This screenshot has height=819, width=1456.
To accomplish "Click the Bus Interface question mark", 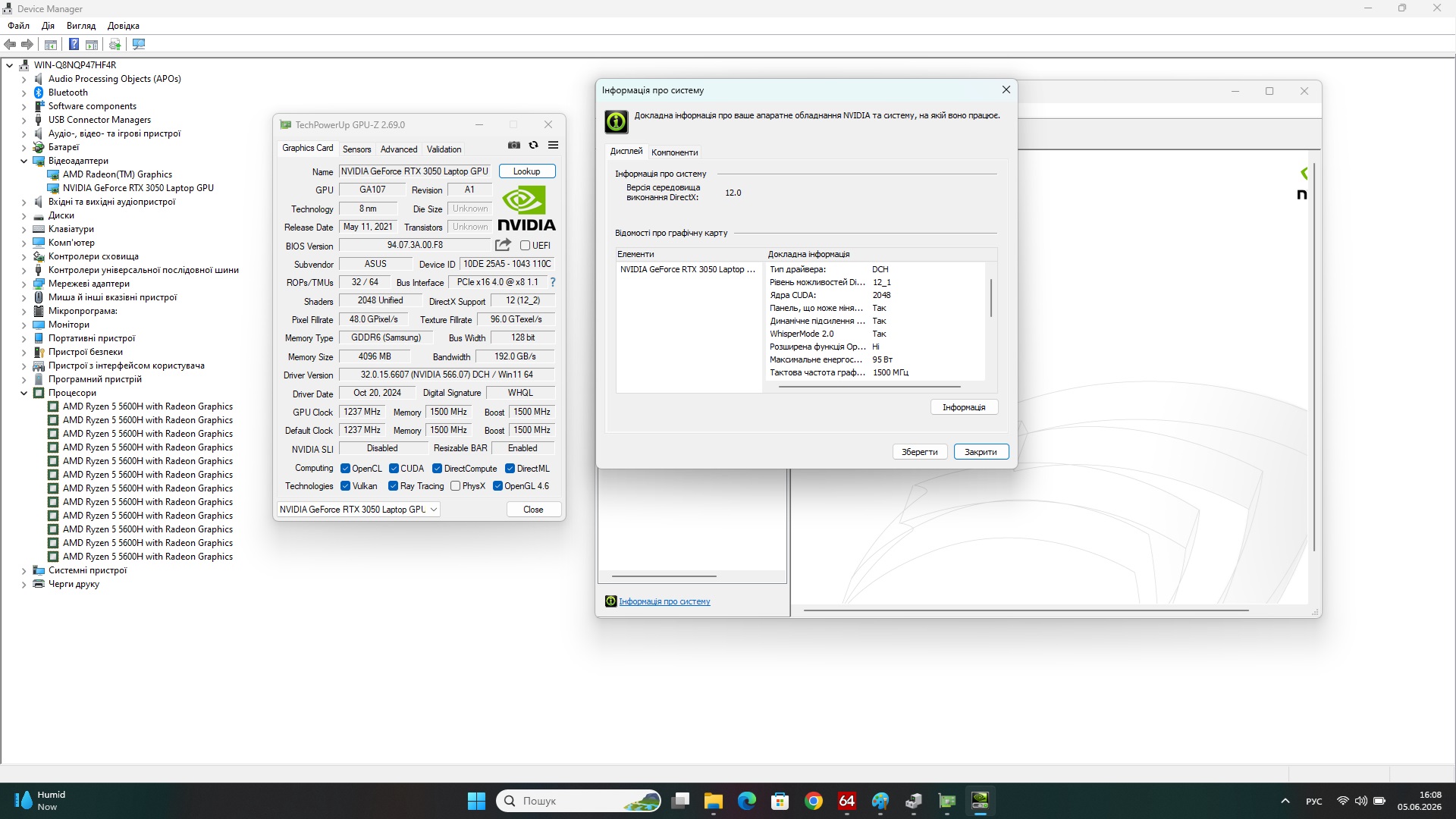I will click(553, 282).
